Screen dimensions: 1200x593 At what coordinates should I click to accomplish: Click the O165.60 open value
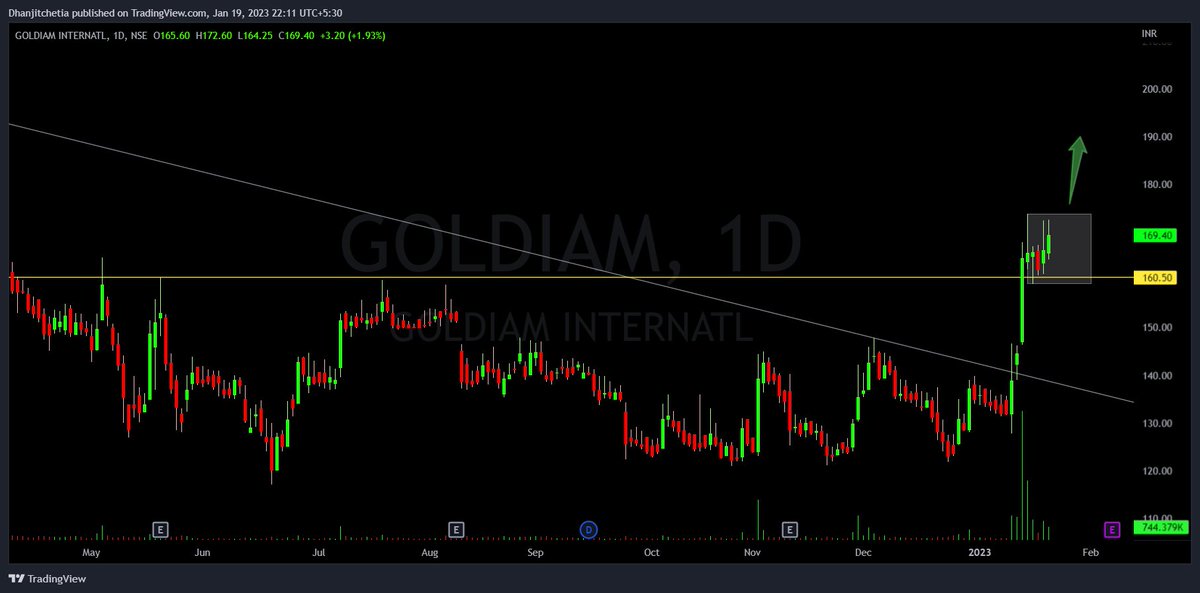click(x=169, y=35)
